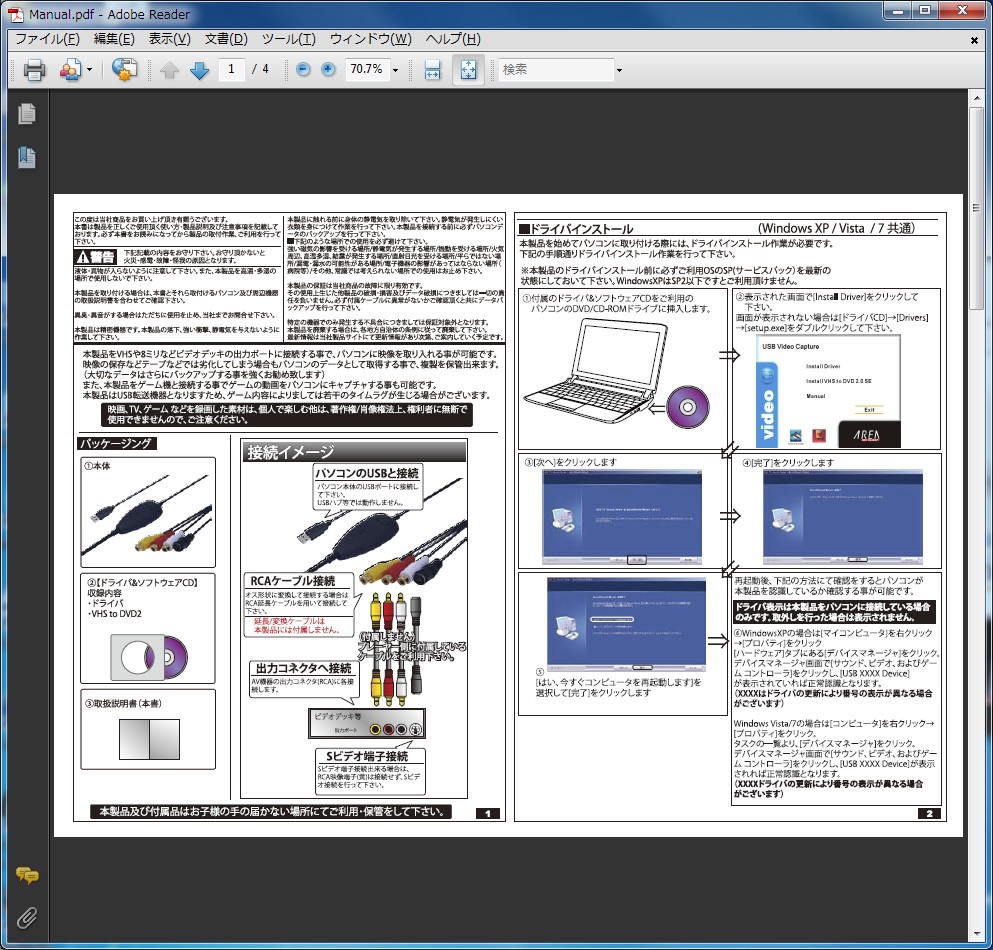Click the vertical scrollbar down arrow

(x=976, y=934)
